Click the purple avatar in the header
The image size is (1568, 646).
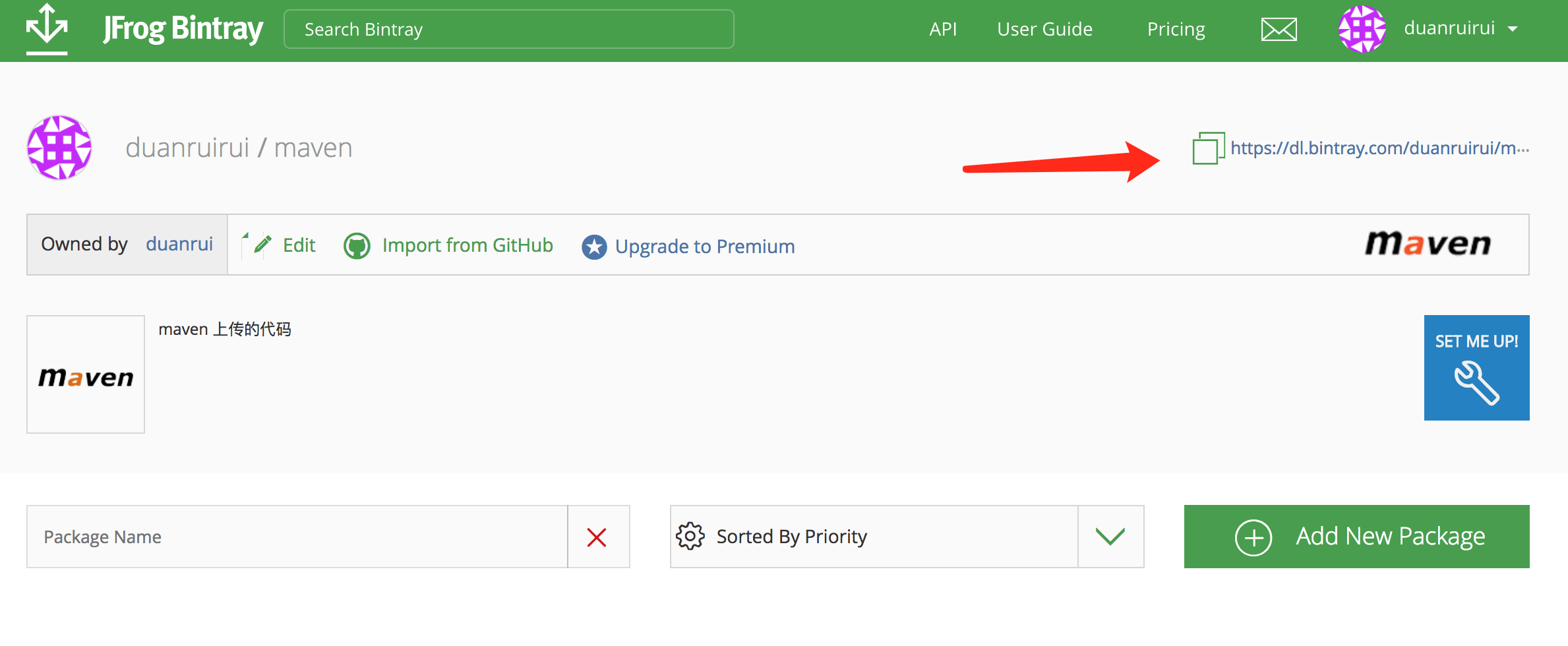tap(1362, 29)
